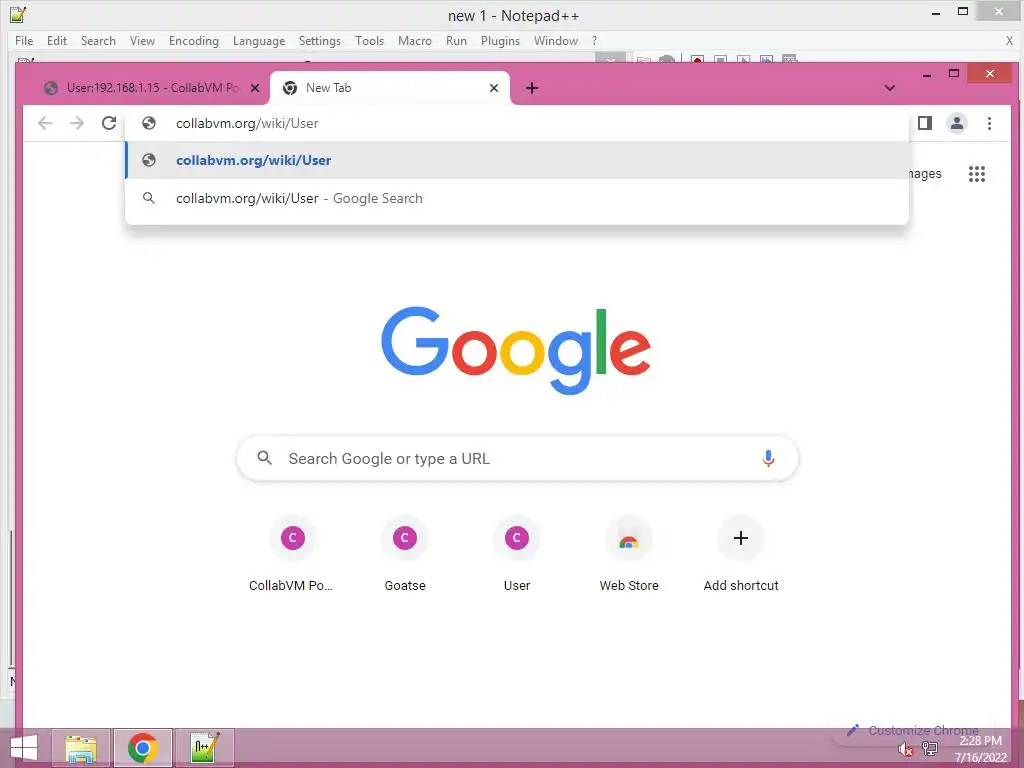Start voice search with microphone
The image size is (1024, 768).
point(769,458)
